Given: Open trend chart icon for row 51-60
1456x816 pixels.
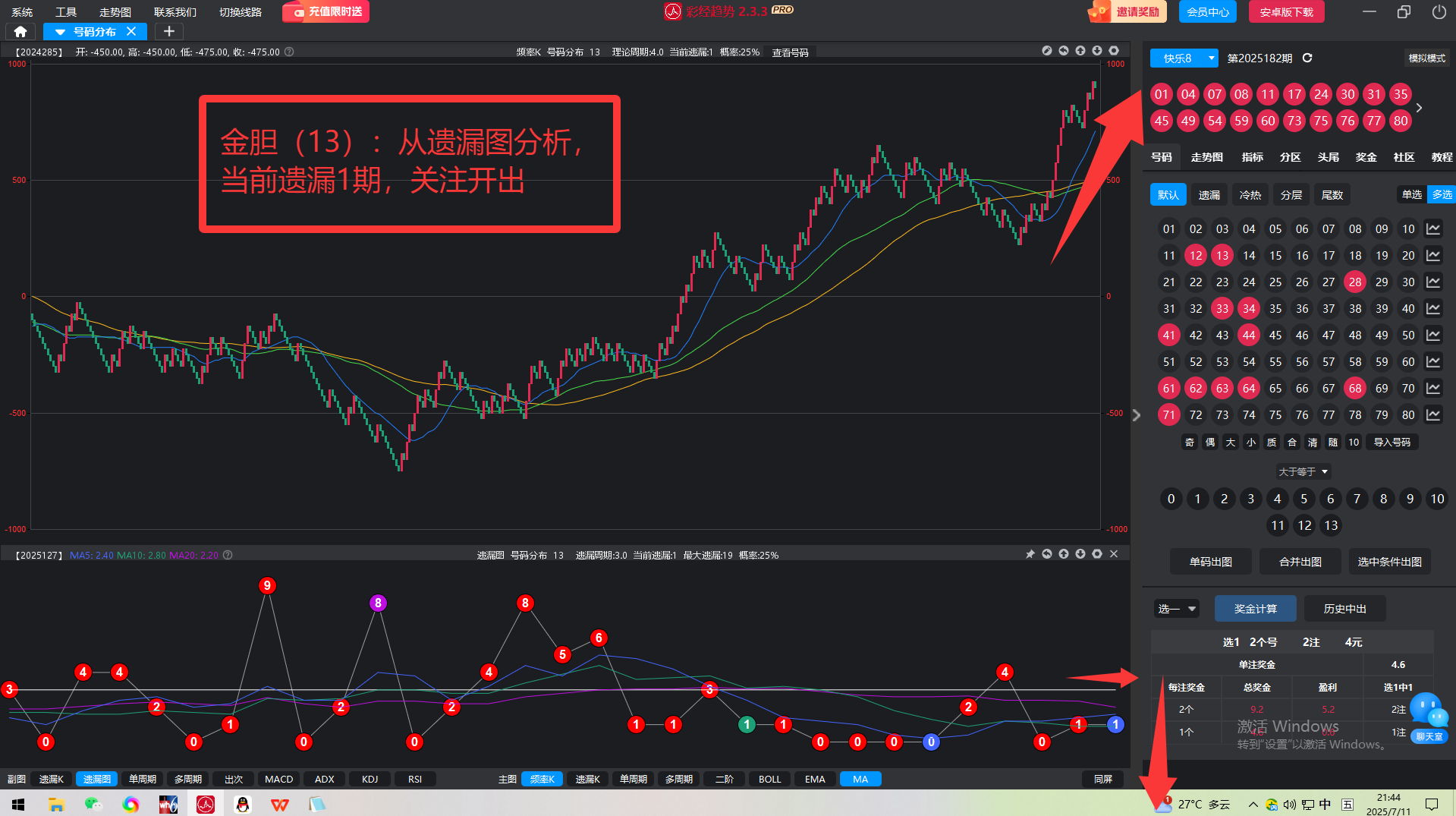Looking at the screenshot, I should point(1433,362).
